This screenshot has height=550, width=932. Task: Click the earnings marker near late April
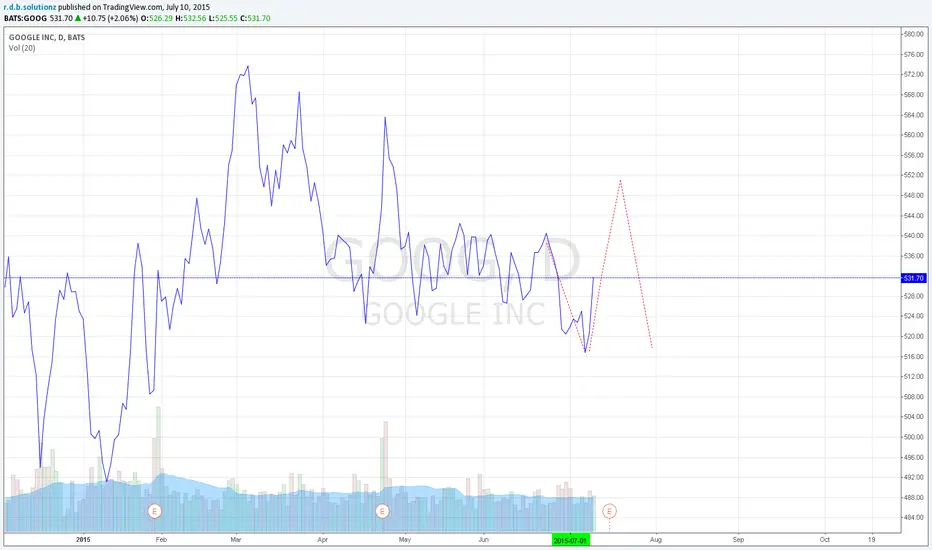382,511
